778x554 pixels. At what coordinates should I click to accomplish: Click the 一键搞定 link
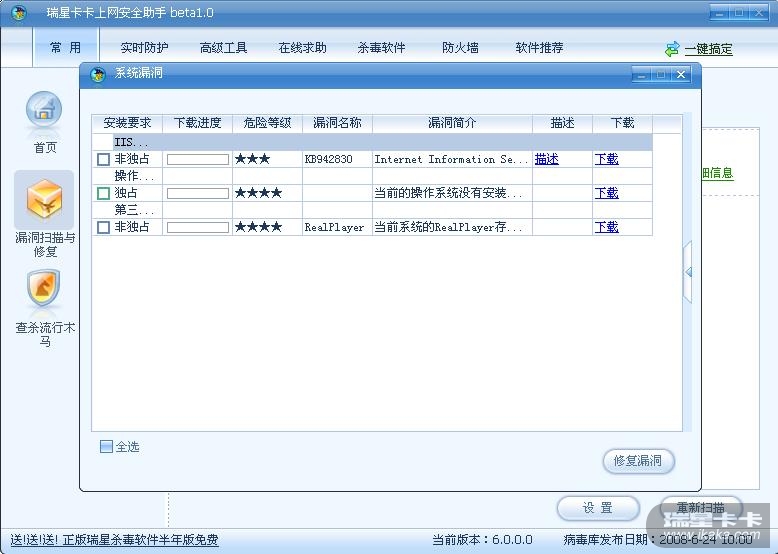(709, 49)
